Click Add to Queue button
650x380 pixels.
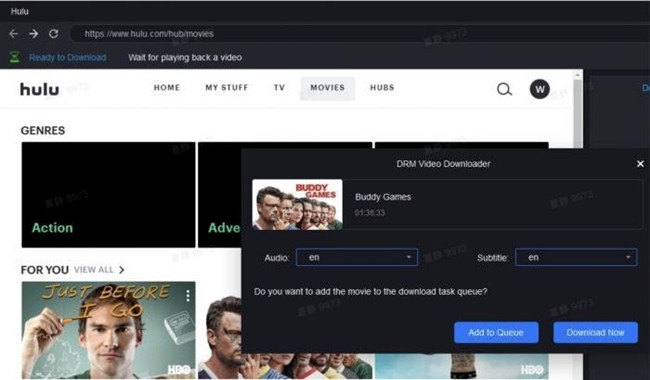click(x=496, y=332)
